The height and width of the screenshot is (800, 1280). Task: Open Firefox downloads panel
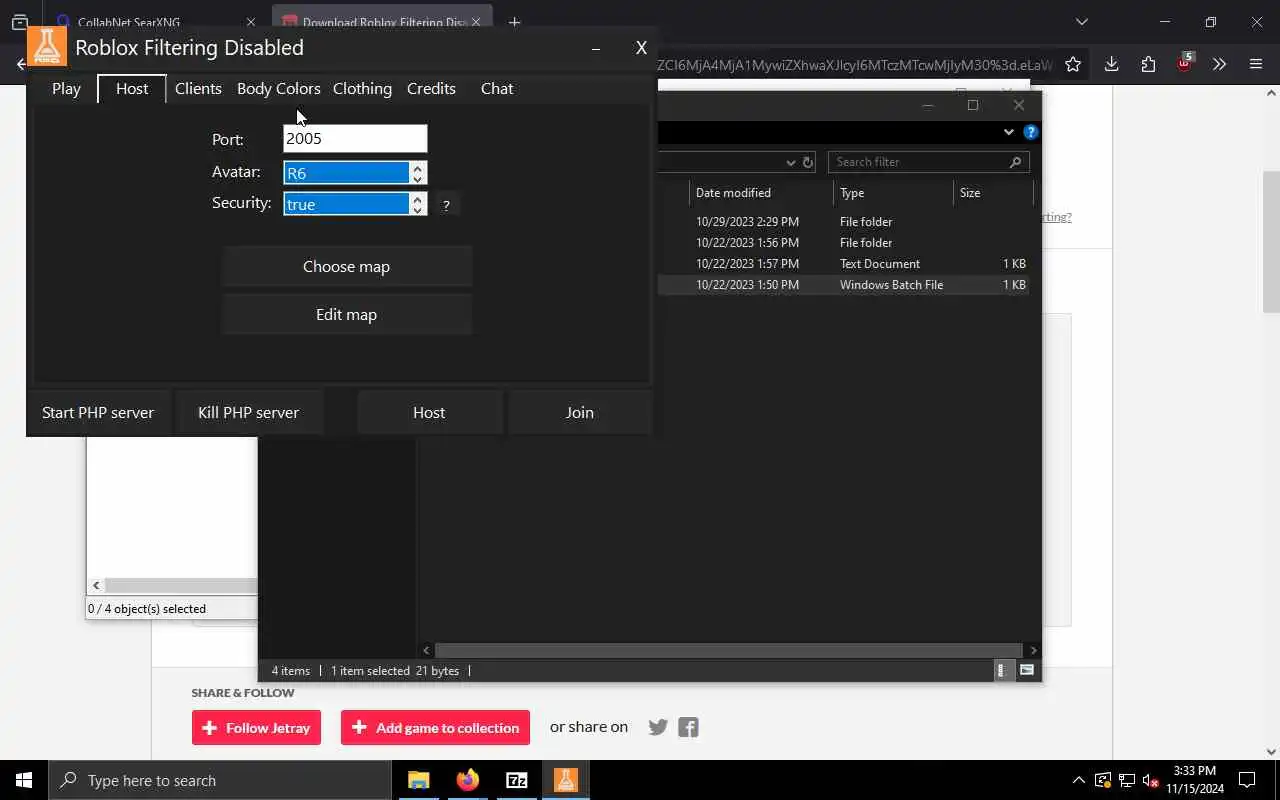click(x=1111, y=64)
